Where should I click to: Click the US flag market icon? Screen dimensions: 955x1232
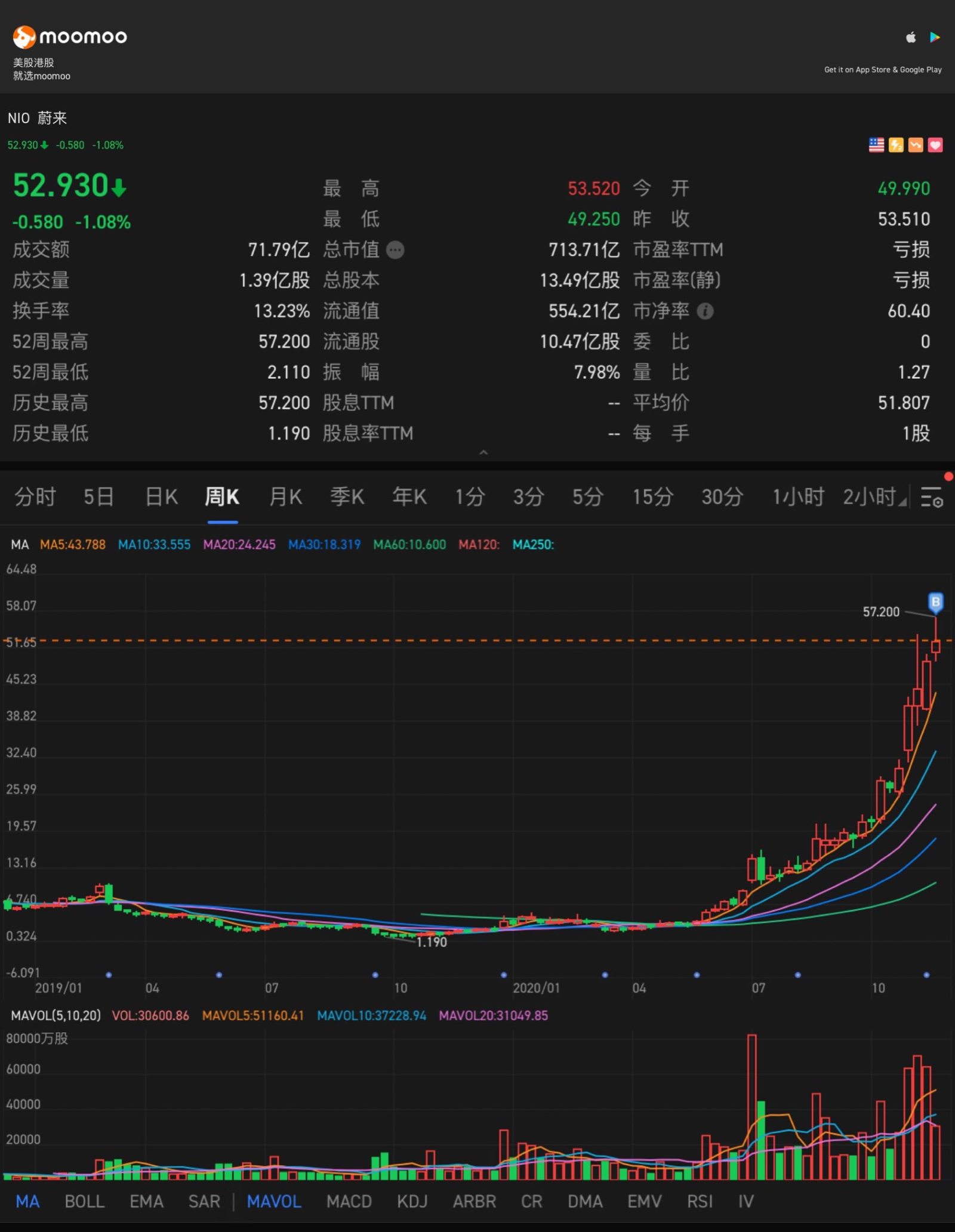click(x=876, y=145)
